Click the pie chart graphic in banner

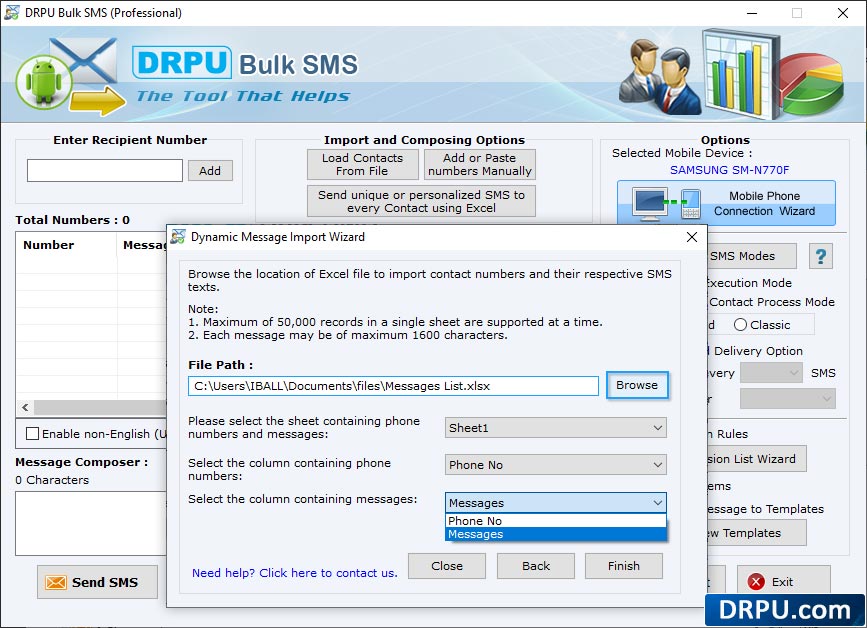pos(812,85)
